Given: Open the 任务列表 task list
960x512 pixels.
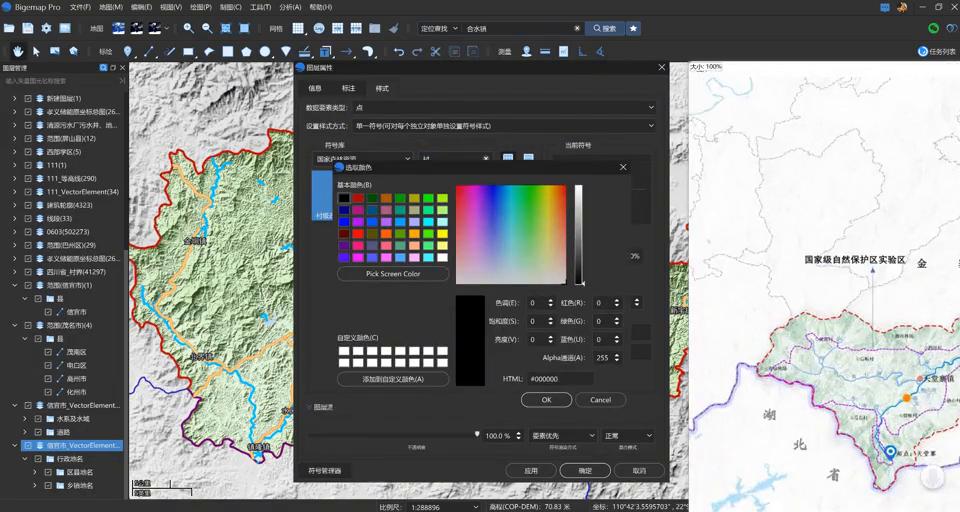Looking at the screenshot, I should click(x=936, y=51).
